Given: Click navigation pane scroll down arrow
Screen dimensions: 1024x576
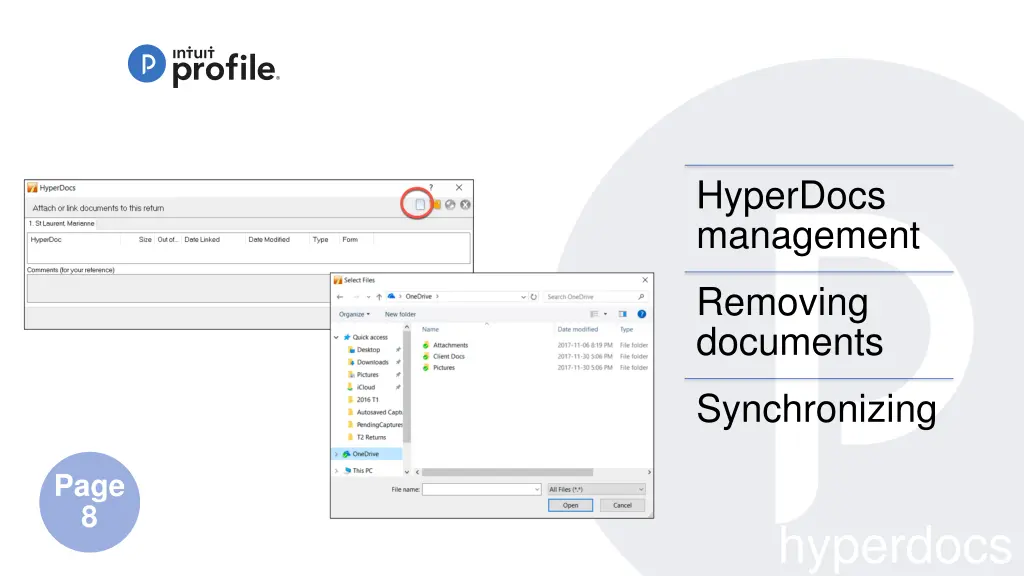Looking at the screenshot, I should tap(407, 472).
